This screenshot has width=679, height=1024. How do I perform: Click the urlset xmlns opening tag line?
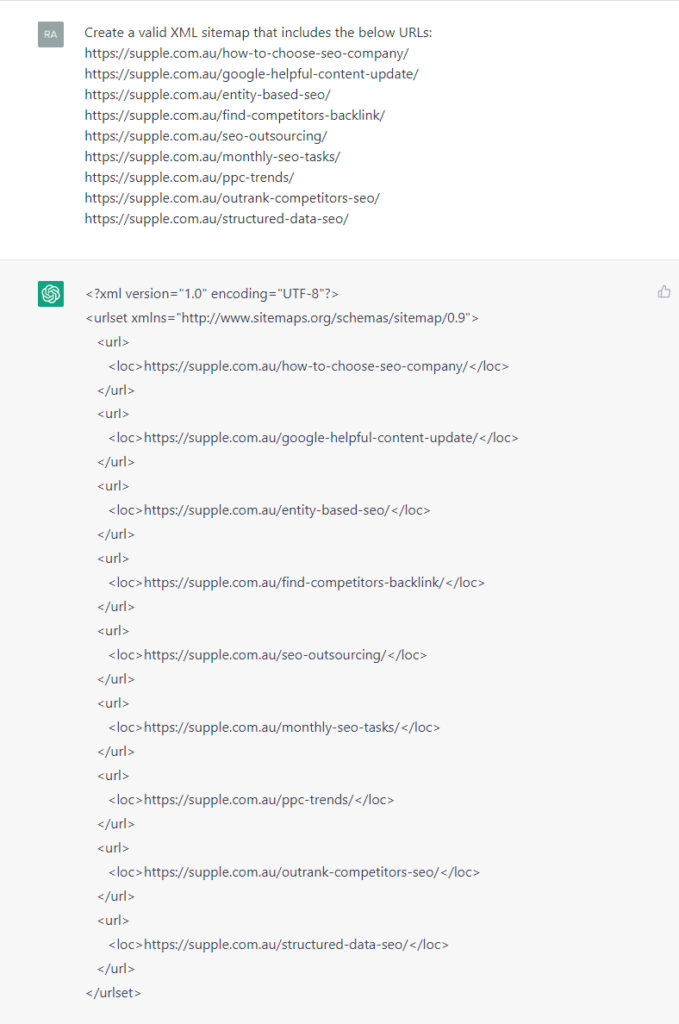coord(282,318)
